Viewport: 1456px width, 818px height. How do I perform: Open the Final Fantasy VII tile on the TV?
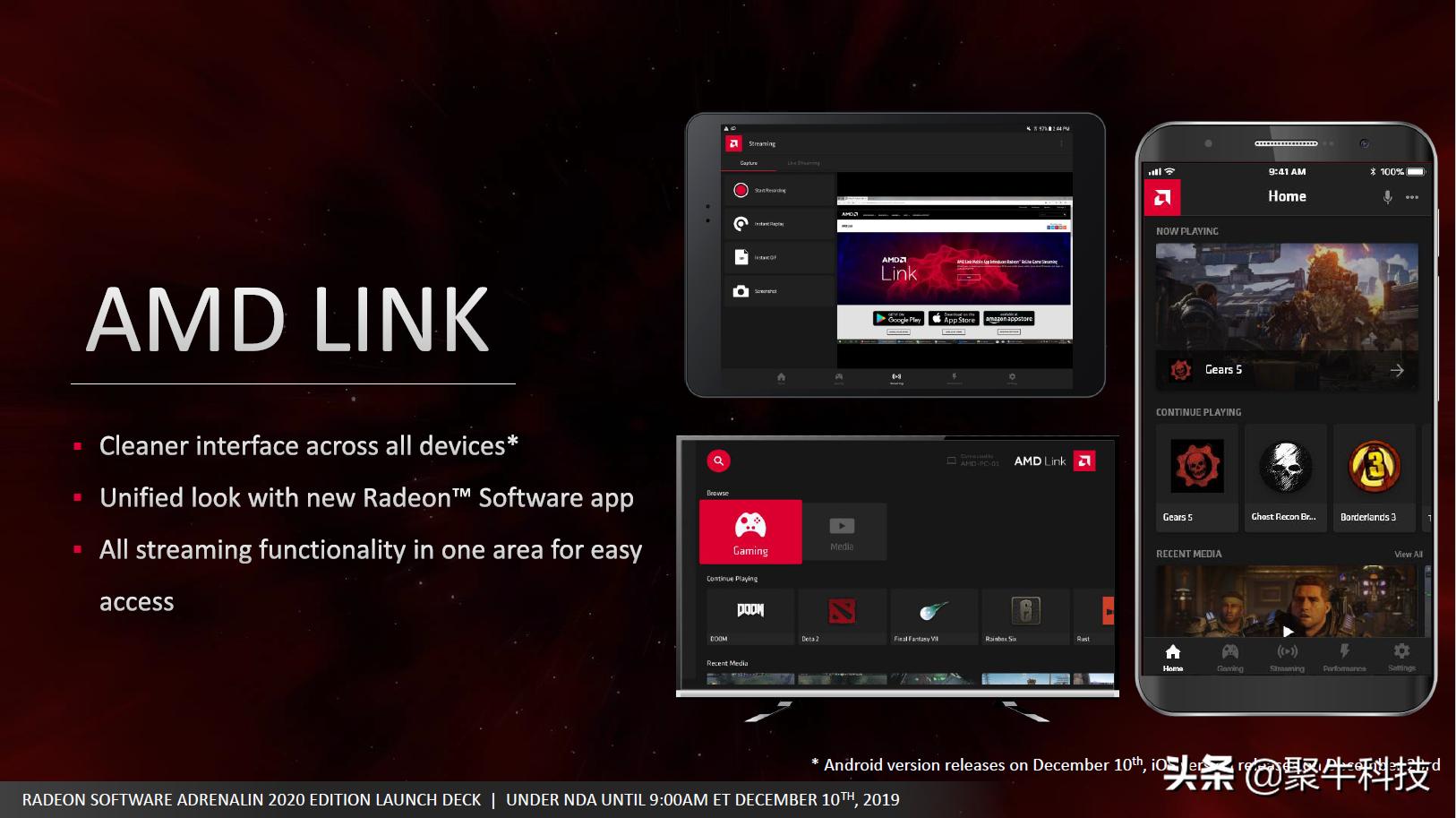pyautogui.click(x=934, y=616)
